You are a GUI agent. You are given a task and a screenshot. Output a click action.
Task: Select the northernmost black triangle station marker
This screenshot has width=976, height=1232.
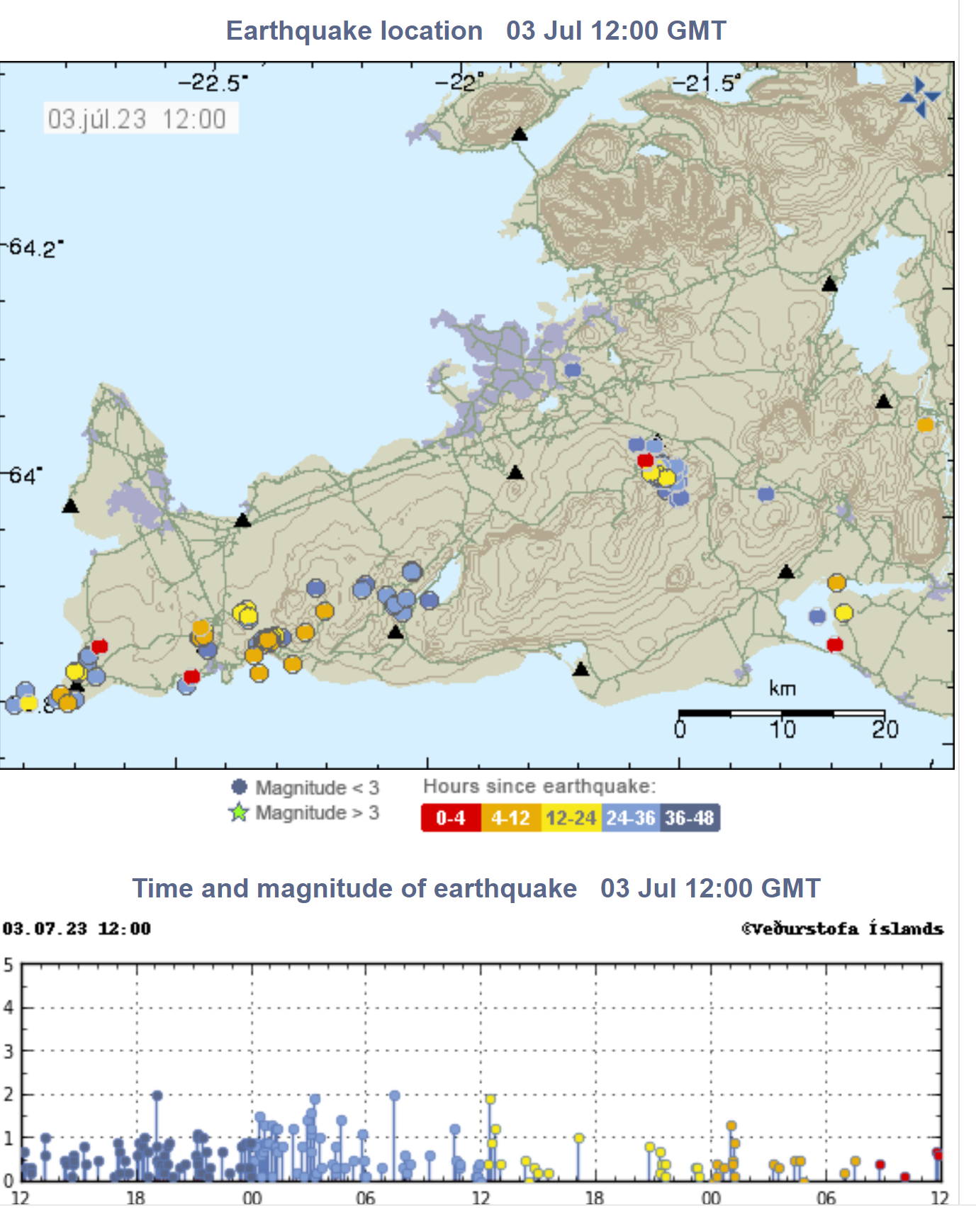click(x=520, y=134)
